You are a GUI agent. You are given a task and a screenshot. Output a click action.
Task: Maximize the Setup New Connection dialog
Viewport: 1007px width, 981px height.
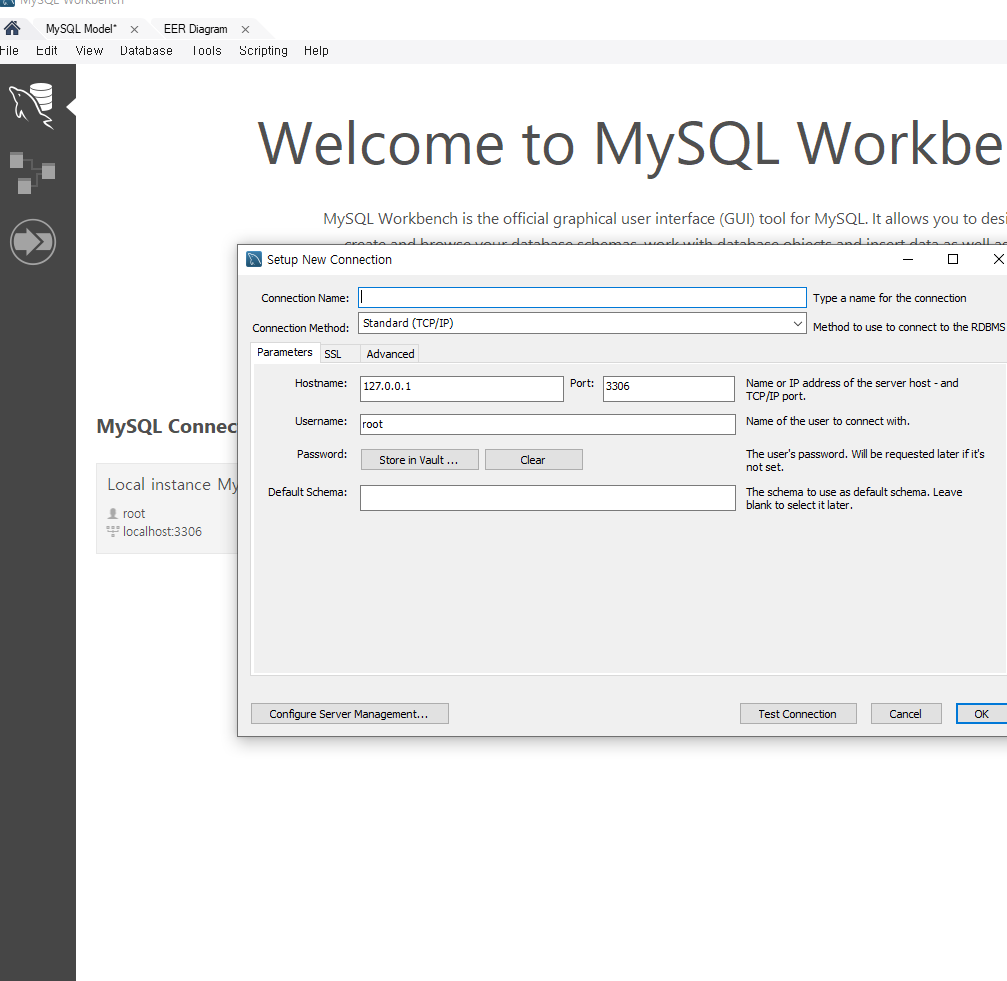[953, 259]
